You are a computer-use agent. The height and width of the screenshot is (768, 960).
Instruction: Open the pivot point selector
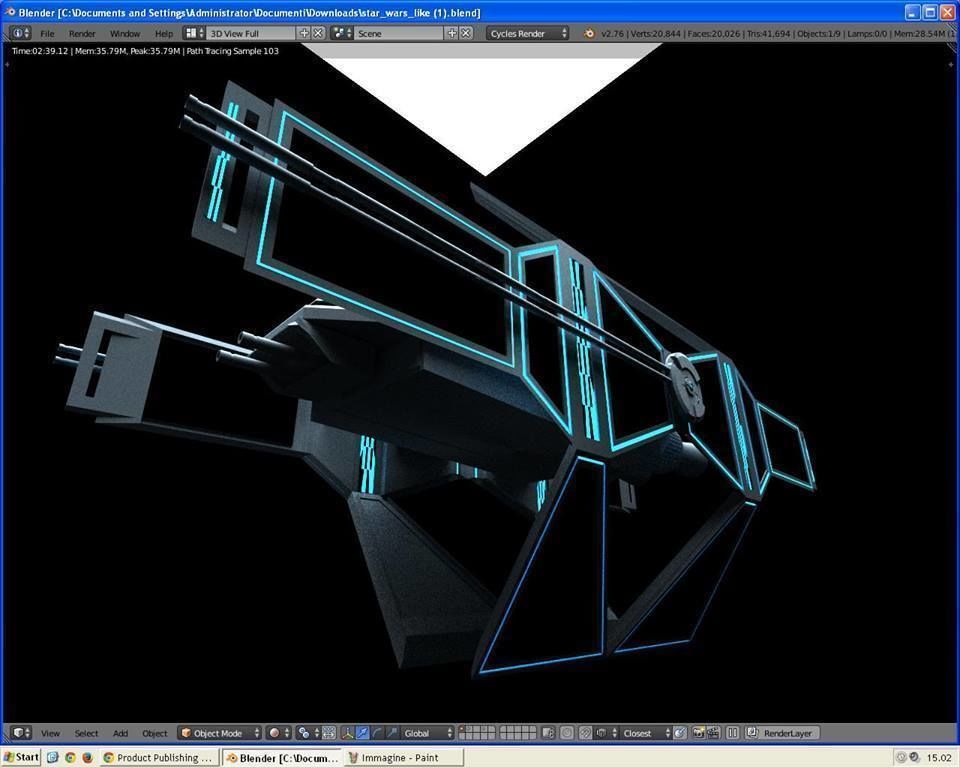[309, 733]
